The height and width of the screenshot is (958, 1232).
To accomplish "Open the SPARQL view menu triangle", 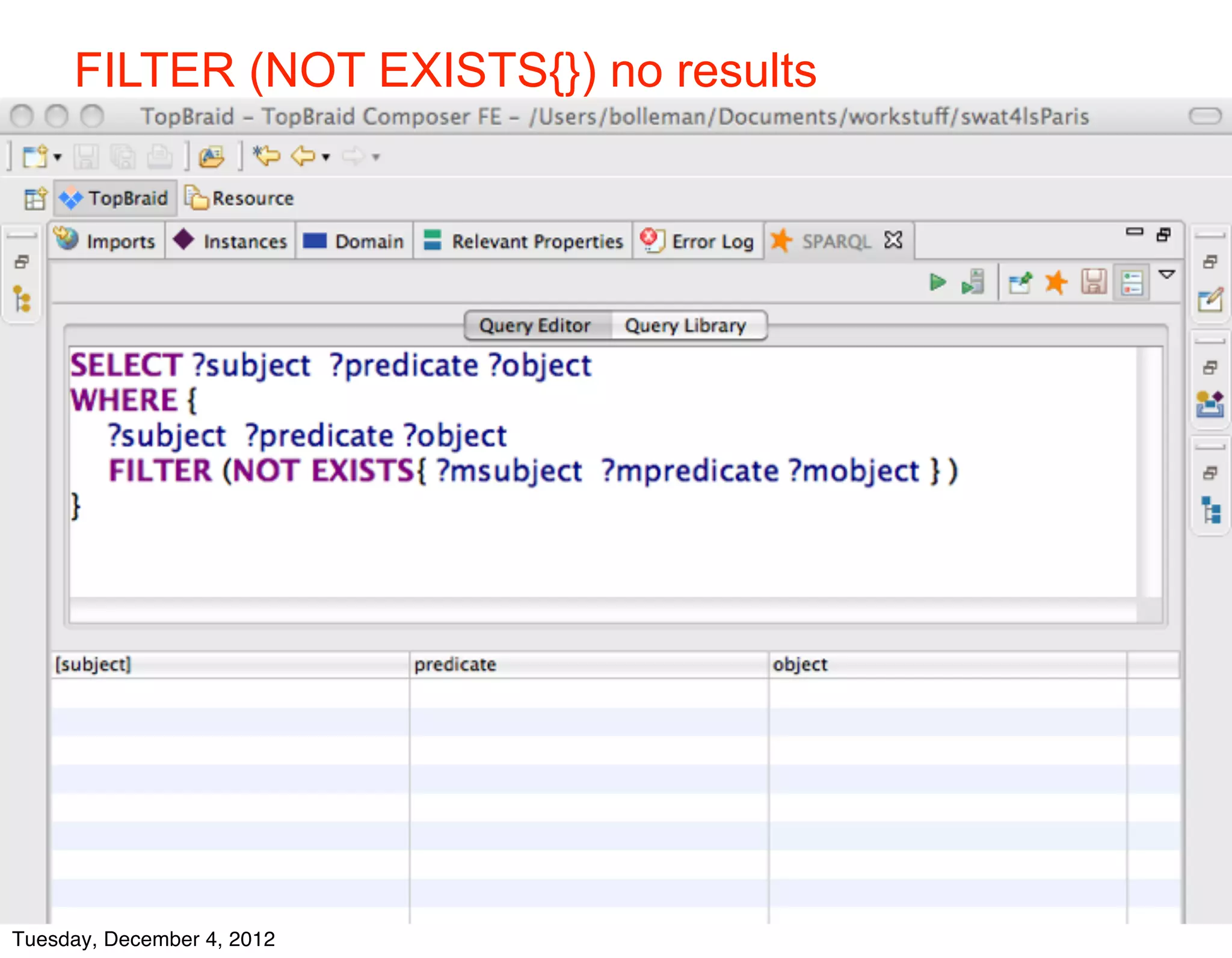I will 1167,275.
